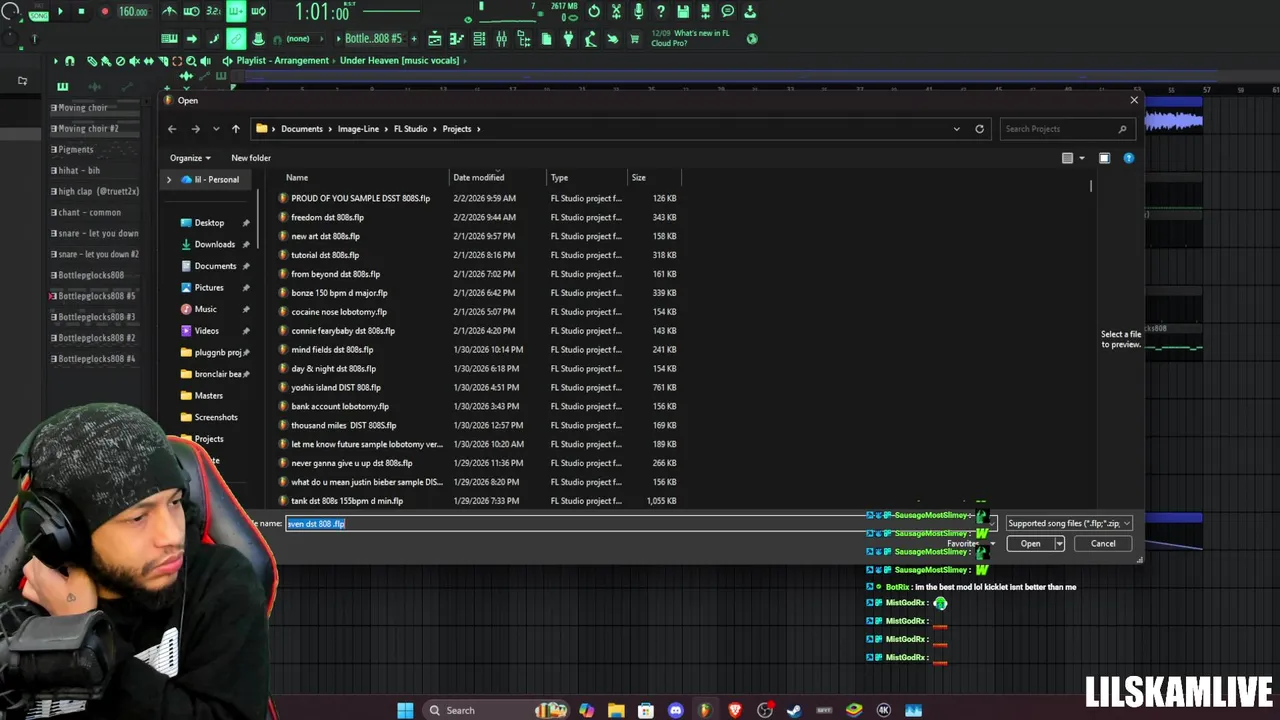Image resolution: width=1280 pixels, height=720 pixels.
Task: Click 'Playlist - Arrangement' breadcrumb
Action: tap(283, 60)
